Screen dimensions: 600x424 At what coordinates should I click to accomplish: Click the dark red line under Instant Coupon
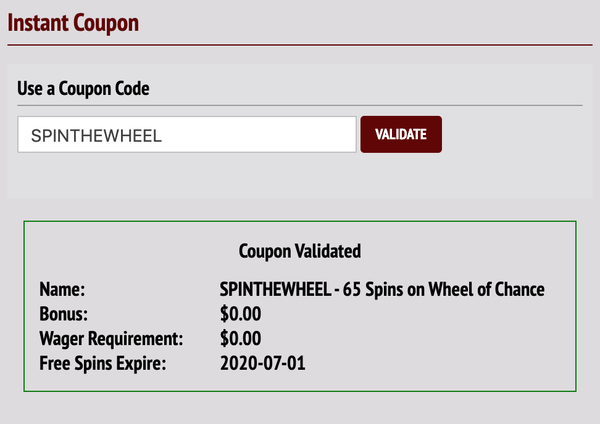click(300, 45)
